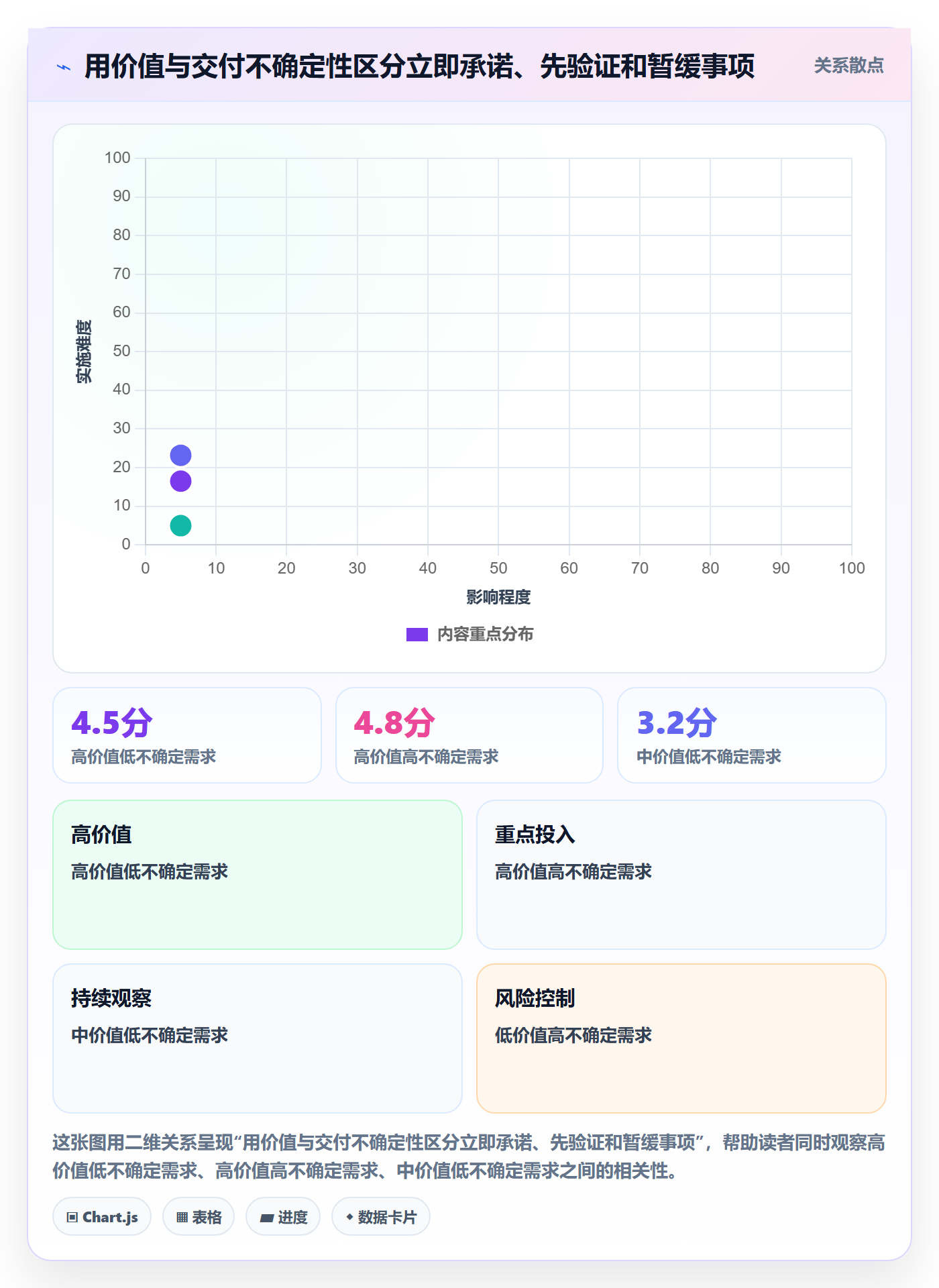
Task: Select the 进度 tag chip
Action: point(283,1217)
